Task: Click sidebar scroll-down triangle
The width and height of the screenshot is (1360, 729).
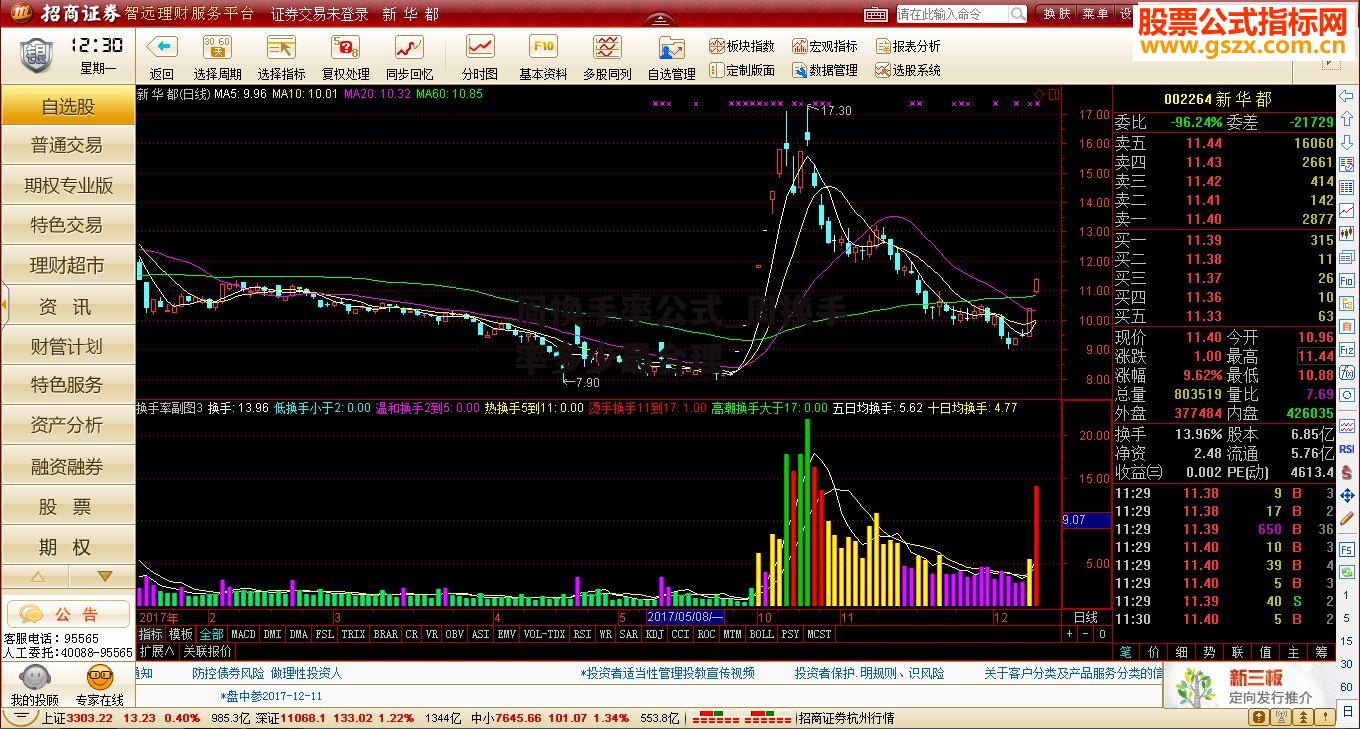Action: (104, 577)
